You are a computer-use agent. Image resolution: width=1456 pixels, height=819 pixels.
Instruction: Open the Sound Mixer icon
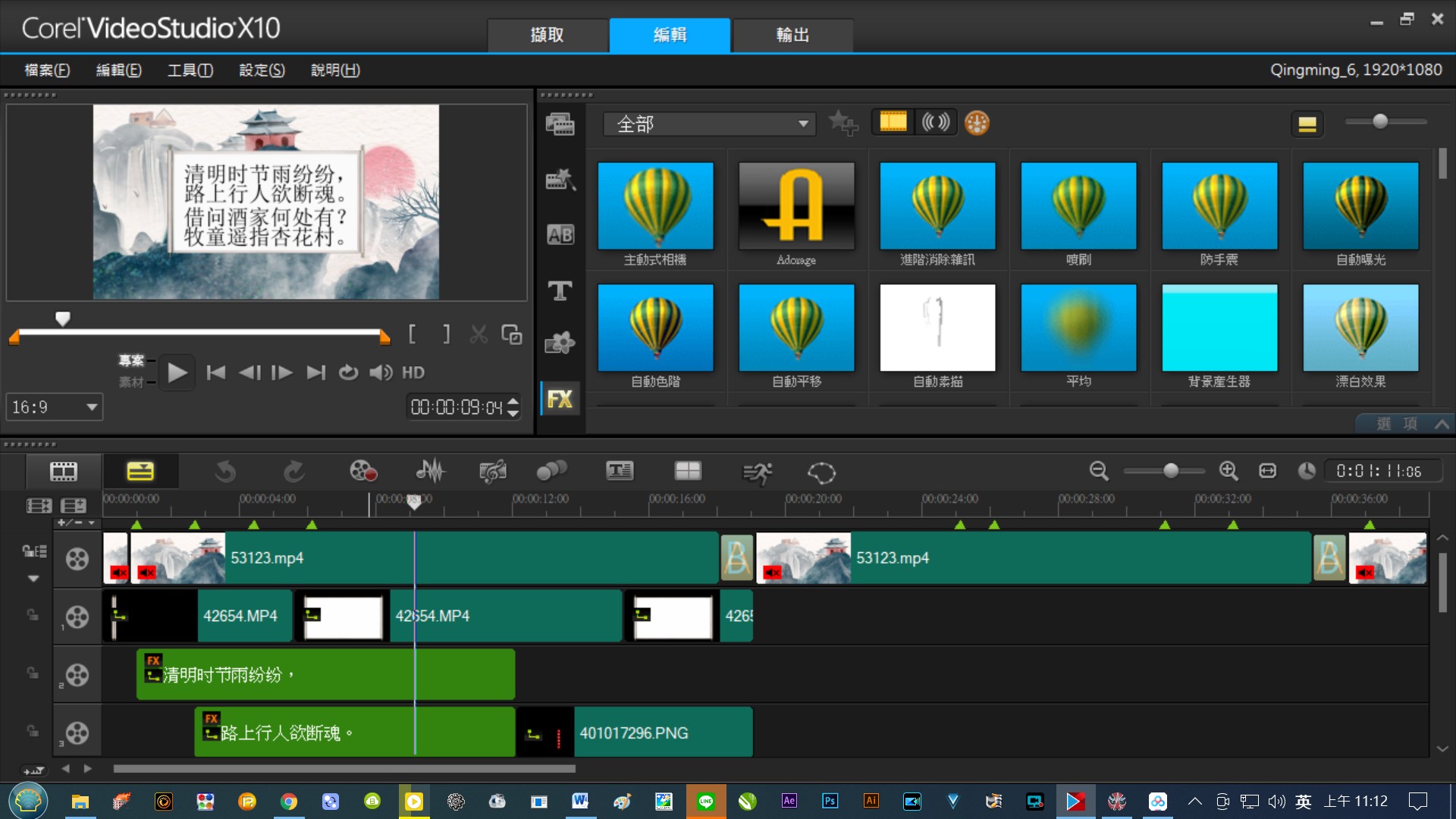point(430,472)
